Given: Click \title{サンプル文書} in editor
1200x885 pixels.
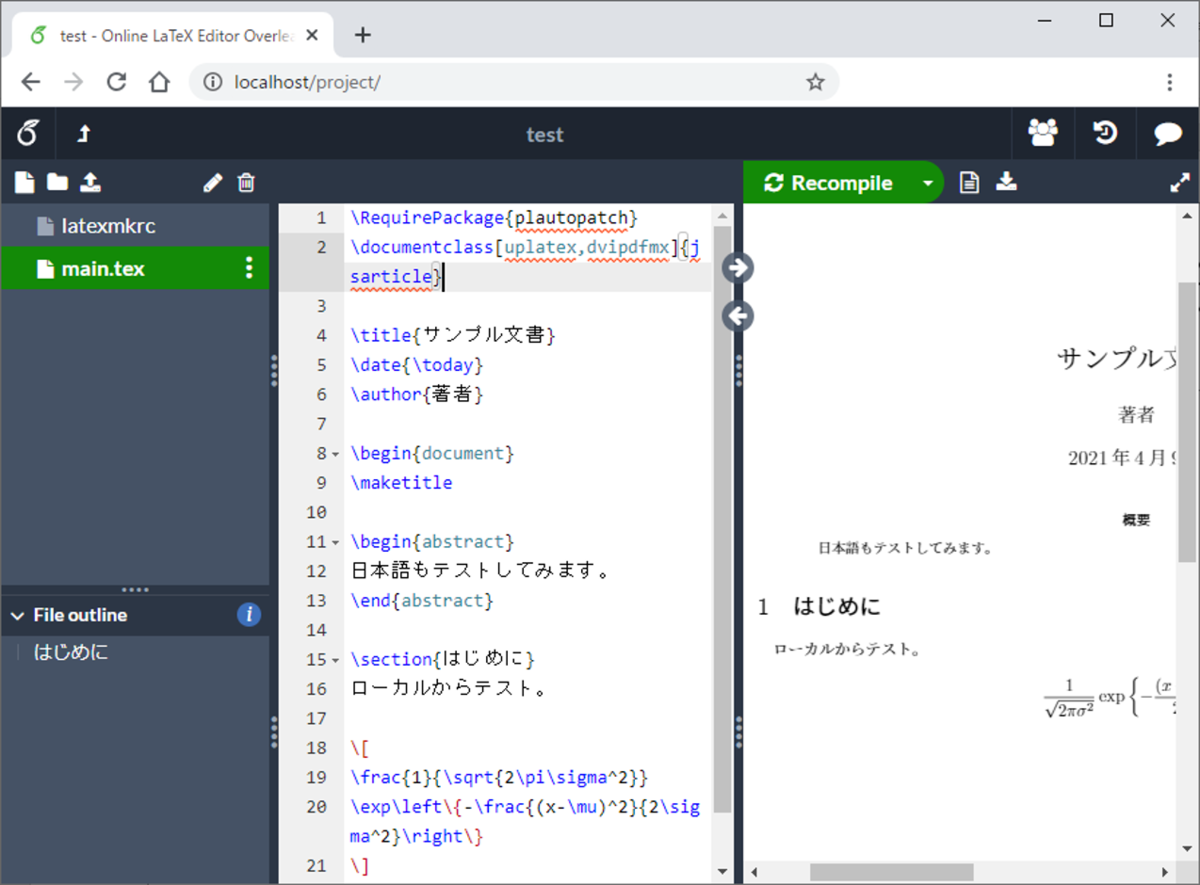Looking at the screenshot, I should point(453,336).
